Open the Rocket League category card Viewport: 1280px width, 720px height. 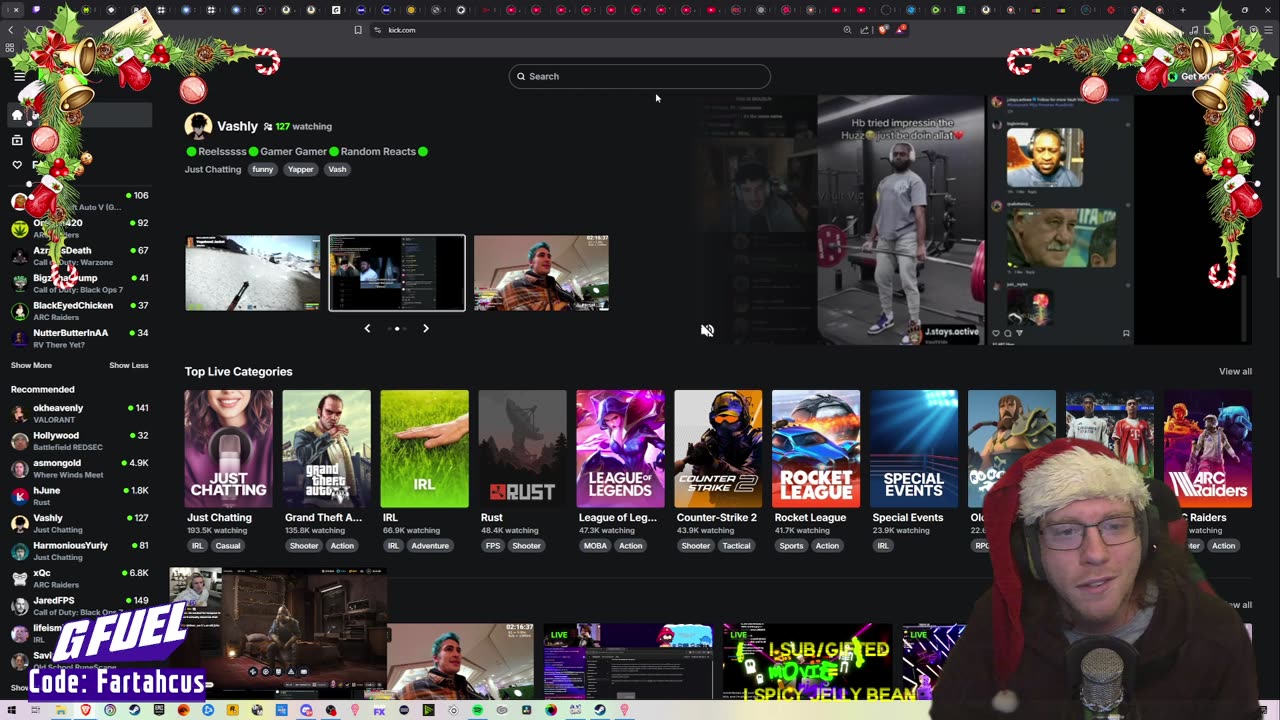point(816,449)
